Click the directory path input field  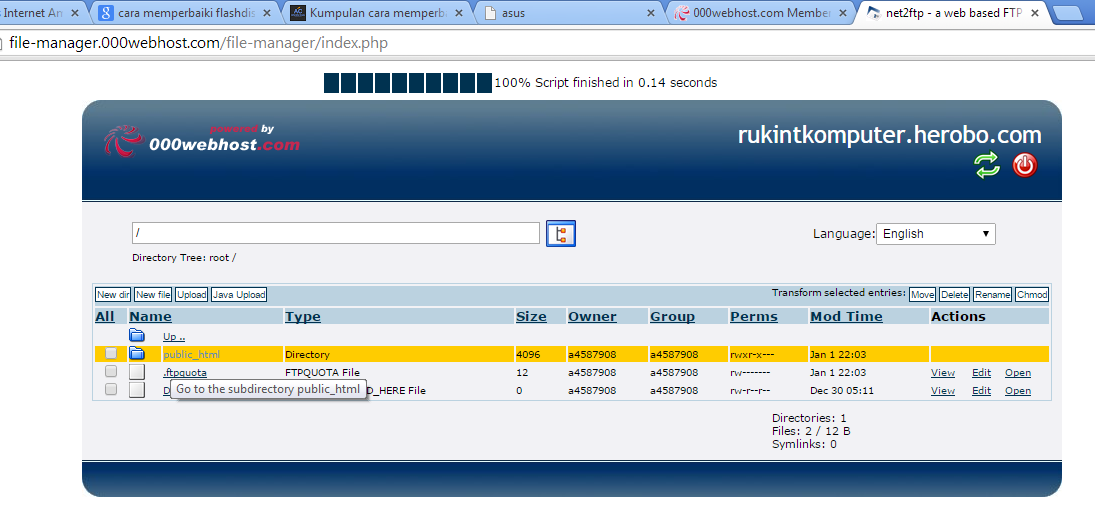point(336,233)
